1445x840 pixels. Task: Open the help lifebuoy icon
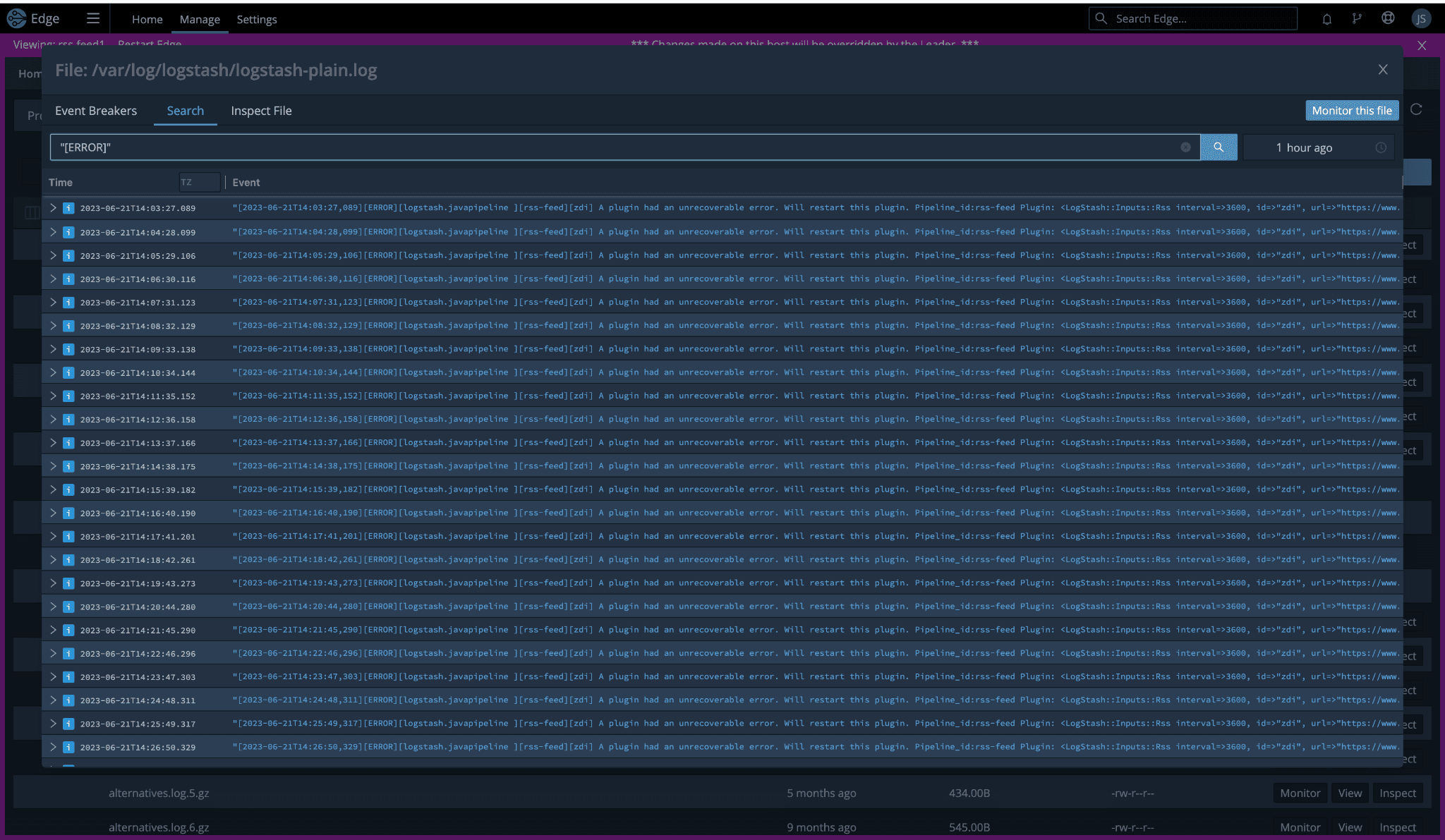(x=1388, y=19)
